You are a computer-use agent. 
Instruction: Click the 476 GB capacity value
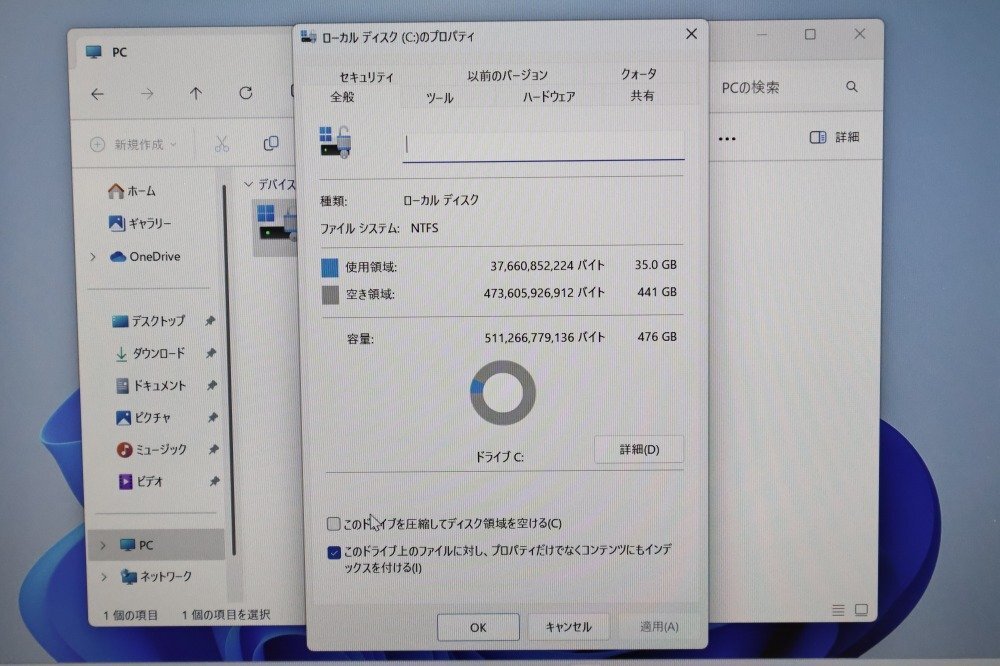click(x=657, y=337)
